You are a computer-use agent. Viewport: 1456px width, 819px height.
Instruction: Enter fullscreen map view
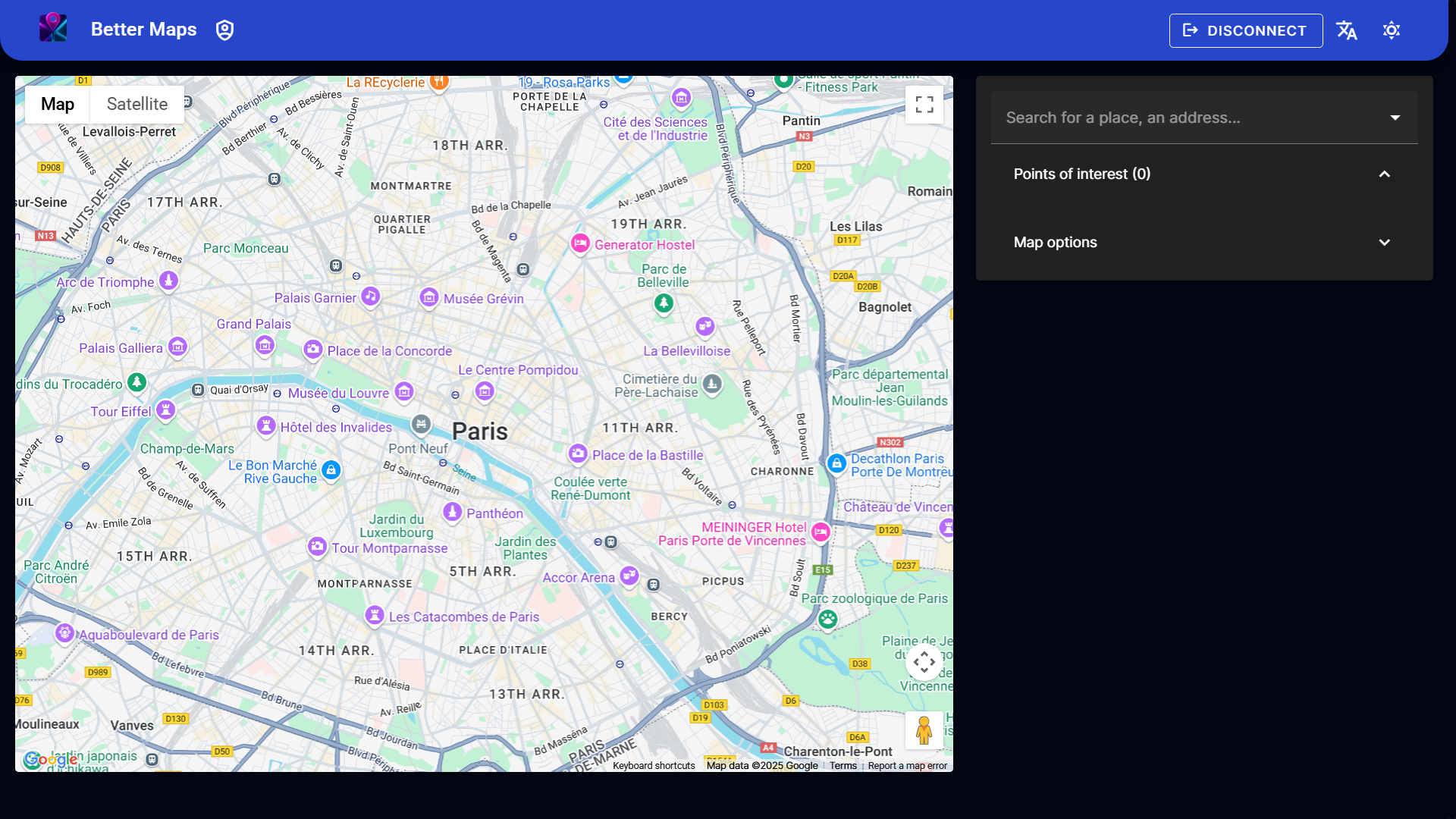tap(924, 105)
